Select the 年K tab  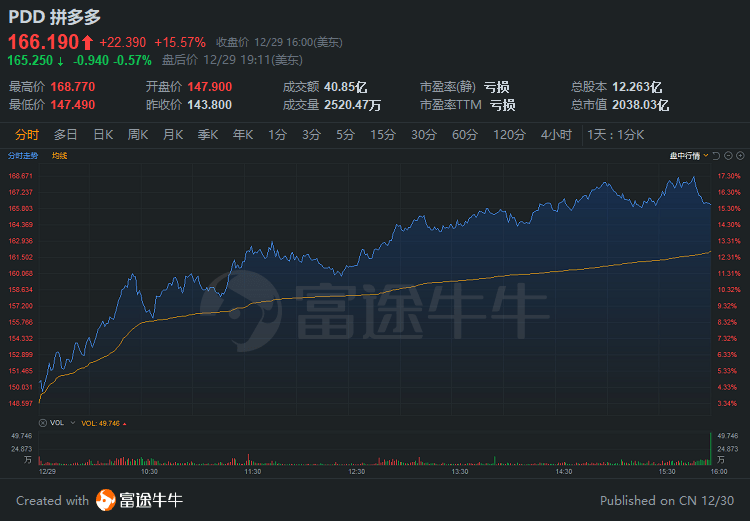coord(243,135)
